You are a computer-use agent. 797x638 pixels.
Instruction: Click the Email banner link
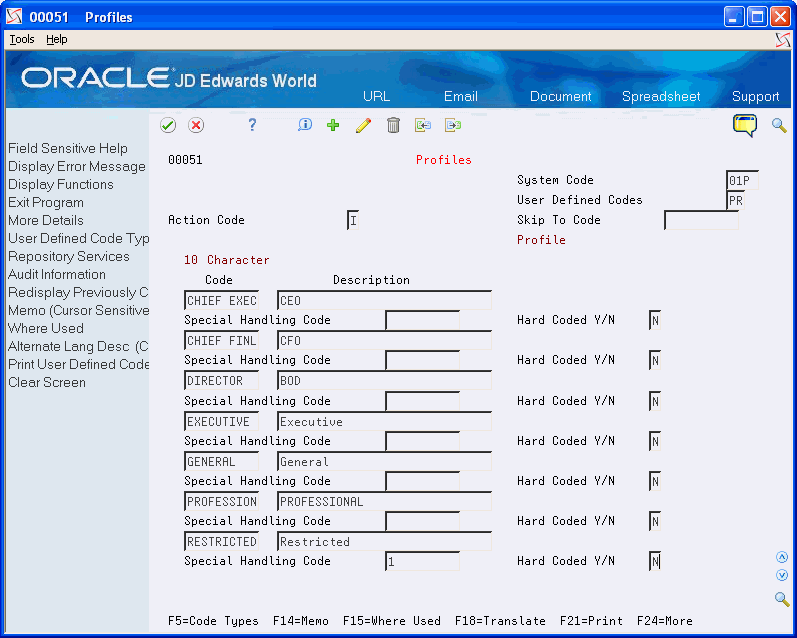[461, 96]
